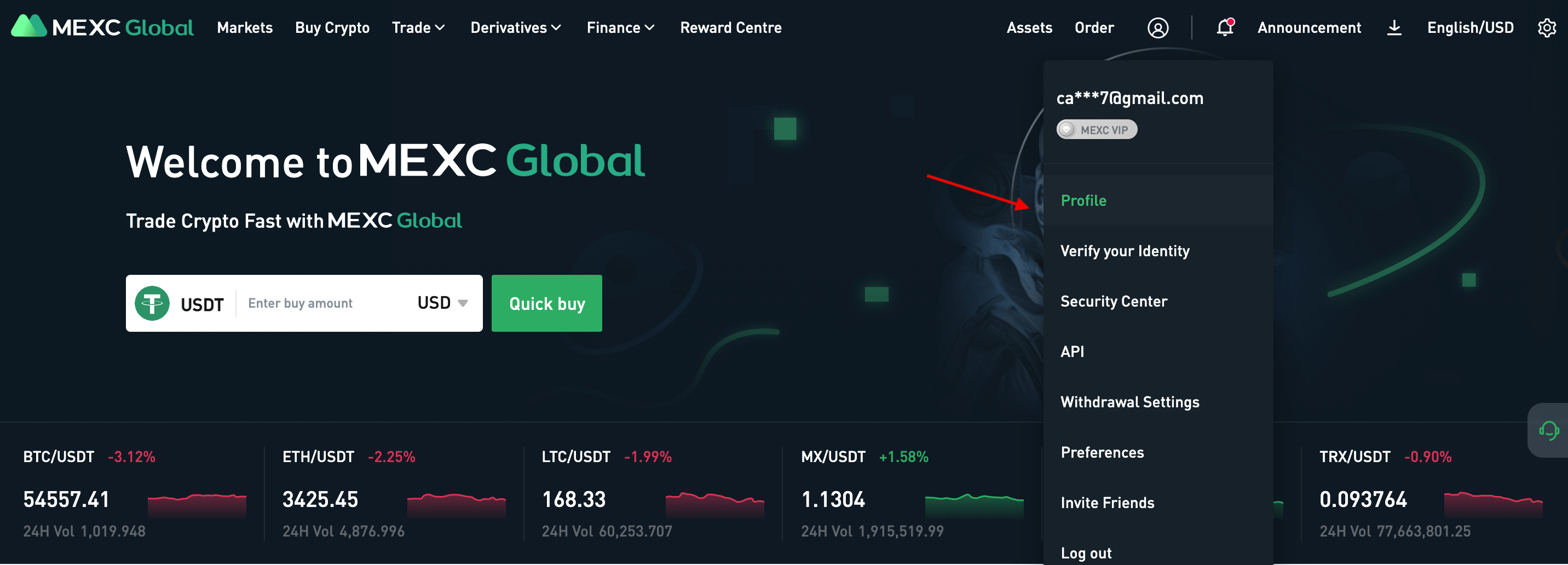The image size is (1568, 565).
Task: Expand the Finance dropdown menu
Action: point(620,27)
